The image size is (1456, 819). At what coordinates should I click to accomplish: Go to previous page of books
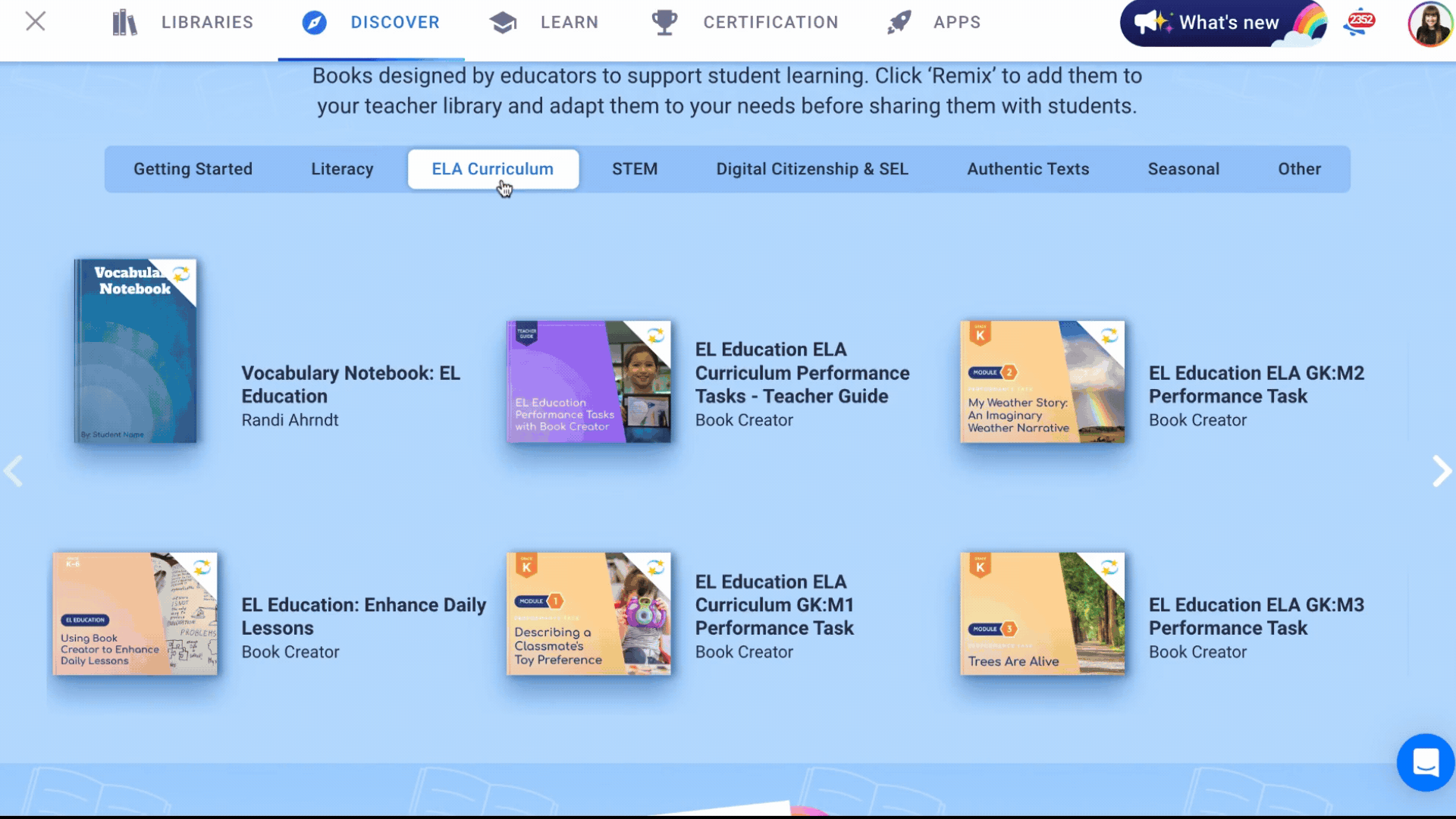click(14, 471)
